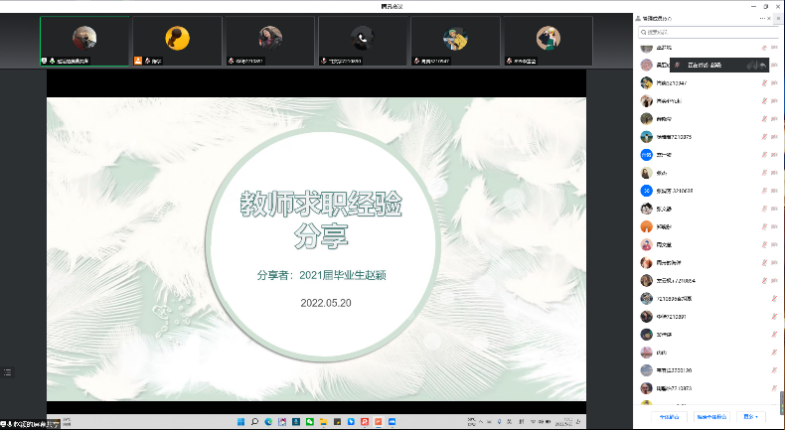This screenshot has width=785, height=430.
Task: Click the Unmute All button
Action: click(x=708, y=416)
